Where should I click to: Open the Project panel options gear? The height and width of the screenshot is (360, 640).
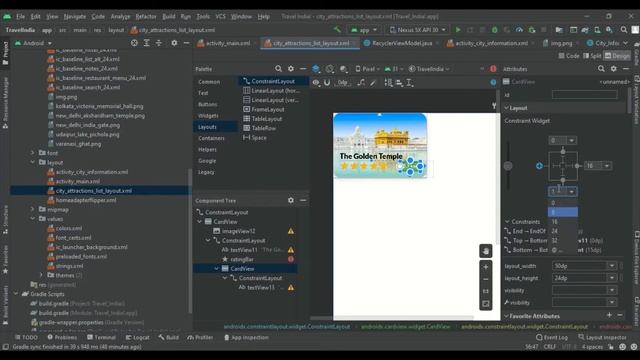point(174,43)
